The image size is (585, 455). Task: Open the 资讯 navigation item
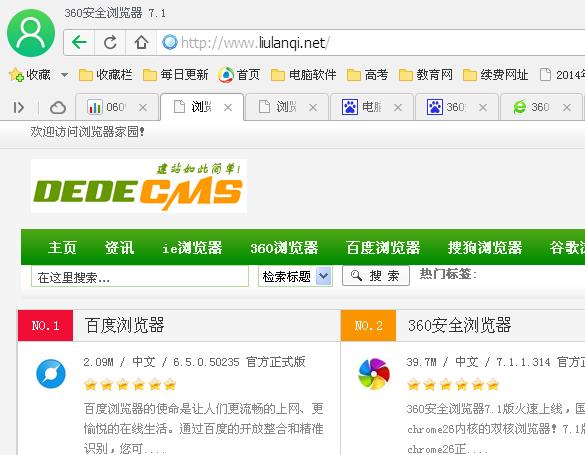(119, 248)
